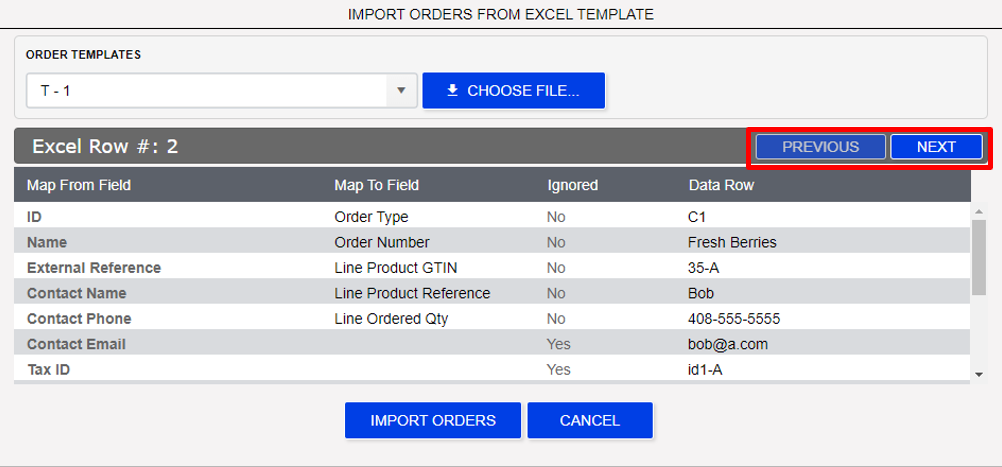Go to the PREVIOUS Excel row
The width and height of the screenshot is (1002, 467).
(x=821, y=147)
